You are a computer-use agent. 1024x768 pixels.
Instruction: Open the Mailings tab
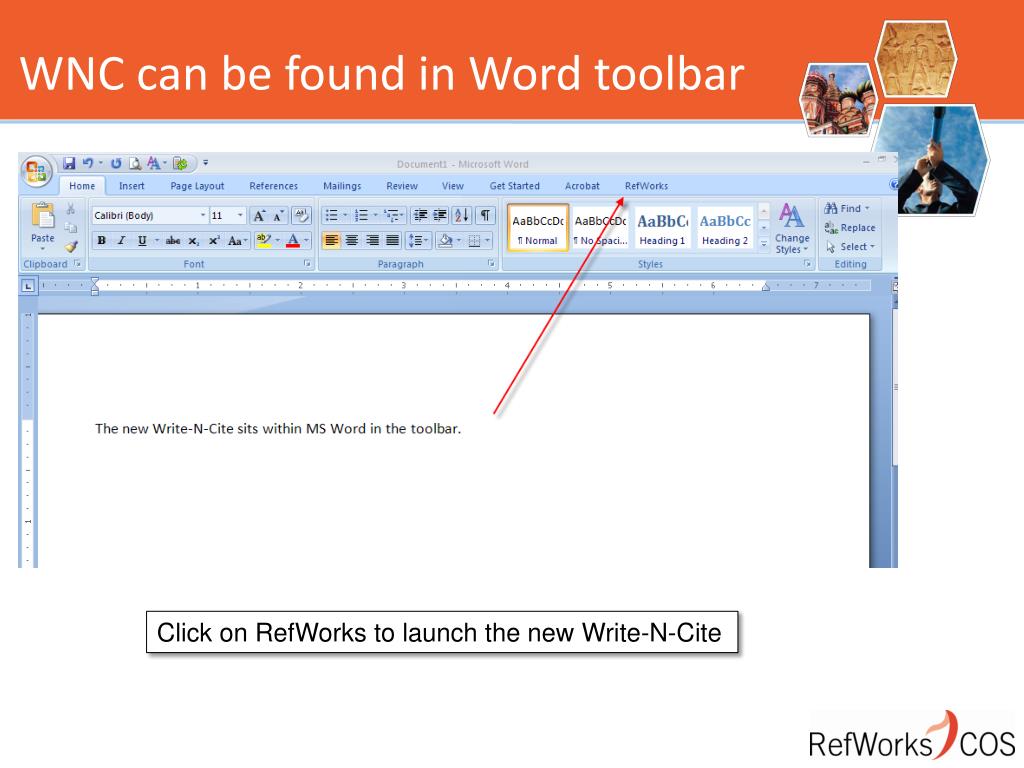click(342, 186)
